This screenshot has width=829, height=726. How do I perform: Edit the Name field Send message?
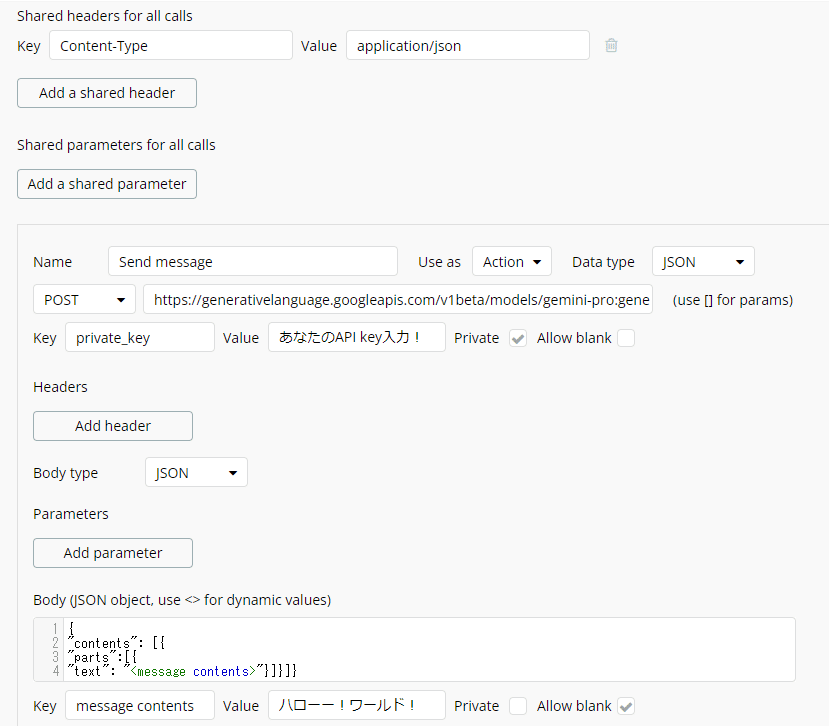[x=253, y=261]
